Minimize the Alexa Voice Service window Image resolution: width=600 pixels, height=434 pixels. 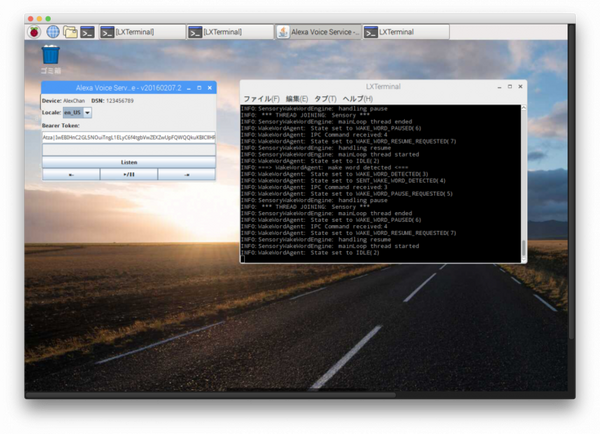[x=187, y=88]
